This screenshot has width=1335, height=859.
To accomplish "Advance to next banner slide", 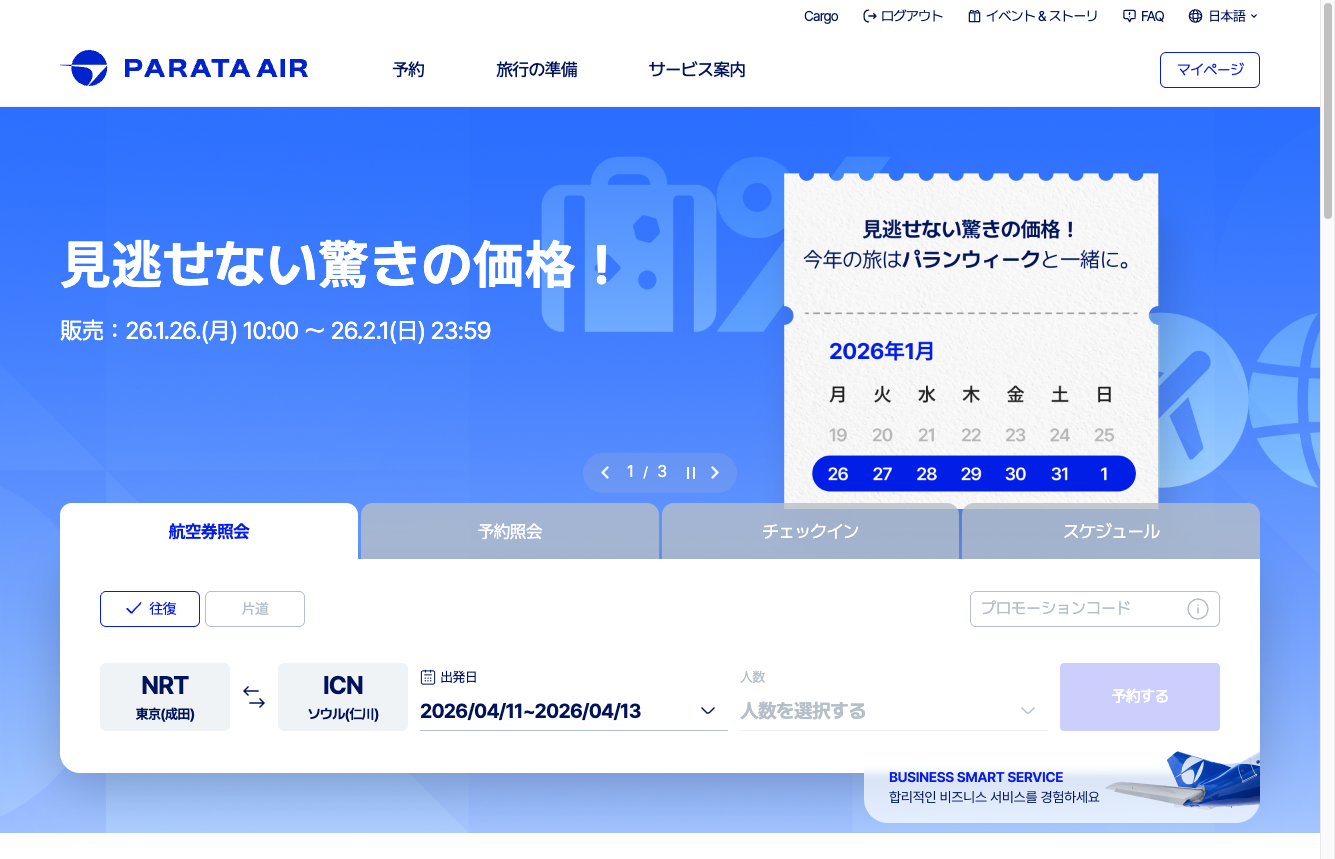I will (x=715, y=473).
